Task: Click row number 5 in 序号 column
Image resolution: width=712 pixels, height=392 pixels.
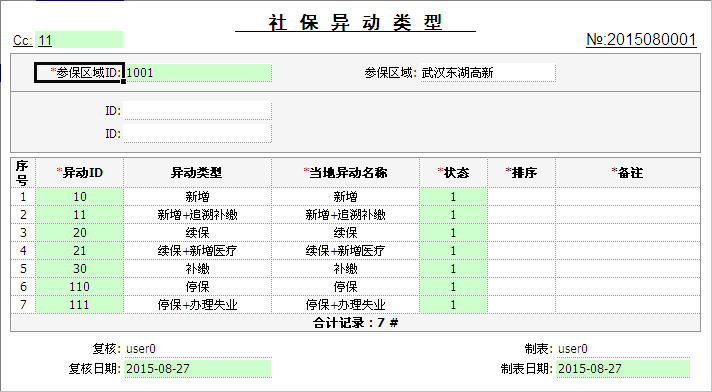Action: pyautogui.click(x=23, y=268)
